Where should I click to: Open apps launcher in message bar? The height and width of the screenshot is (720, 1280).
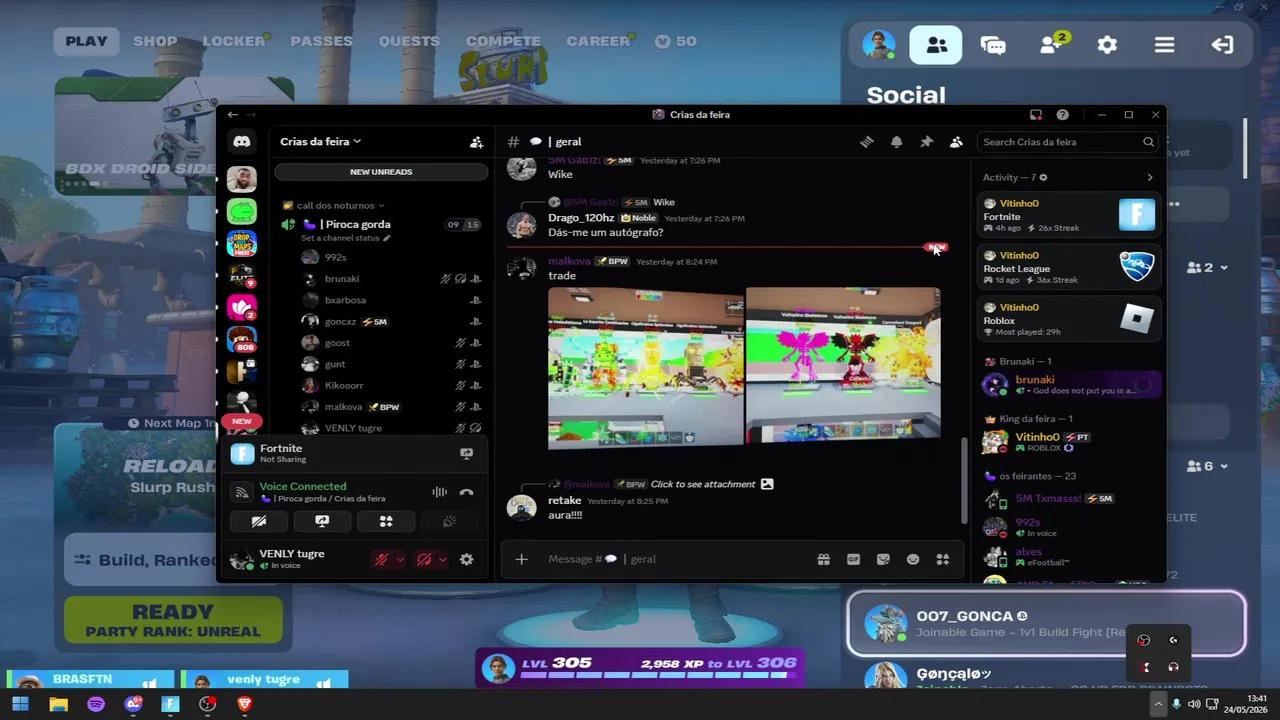(x=942, y=559)
